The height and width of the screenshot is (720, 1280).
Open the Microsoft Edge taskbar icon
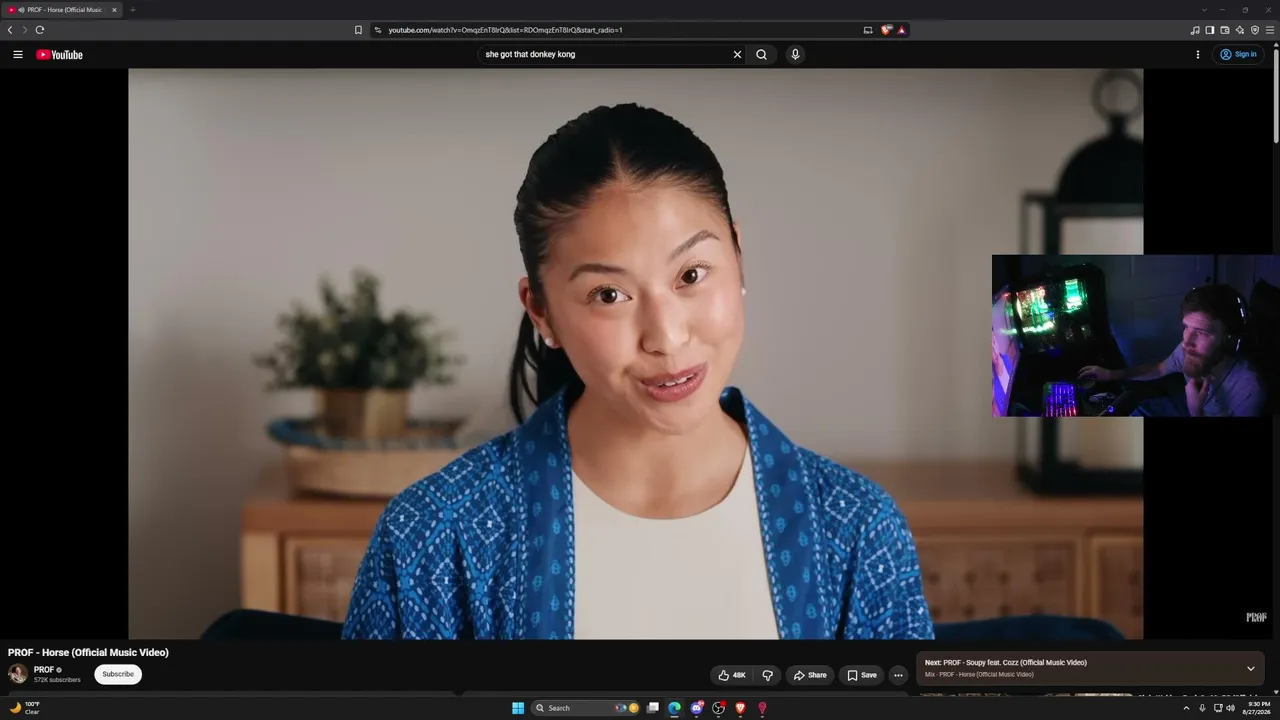pos(674,708)
